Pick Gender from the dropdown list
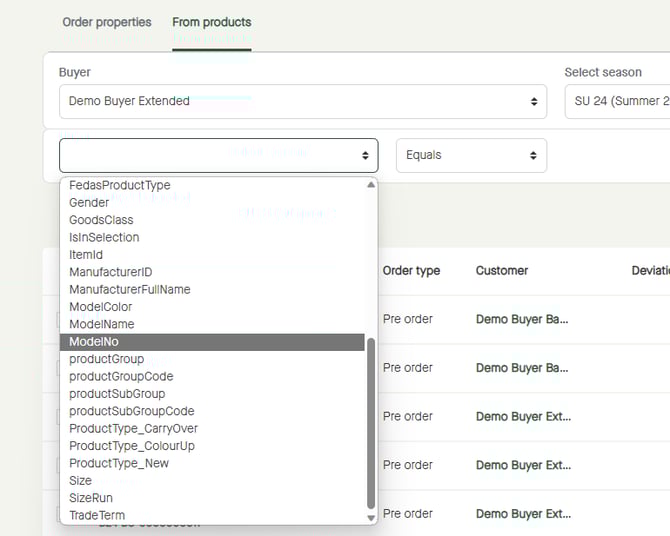 [89, 203]
